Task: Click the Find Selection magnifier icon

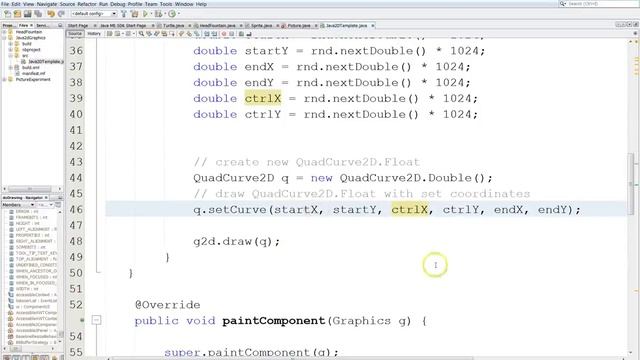Action: (x=141, y=33)
